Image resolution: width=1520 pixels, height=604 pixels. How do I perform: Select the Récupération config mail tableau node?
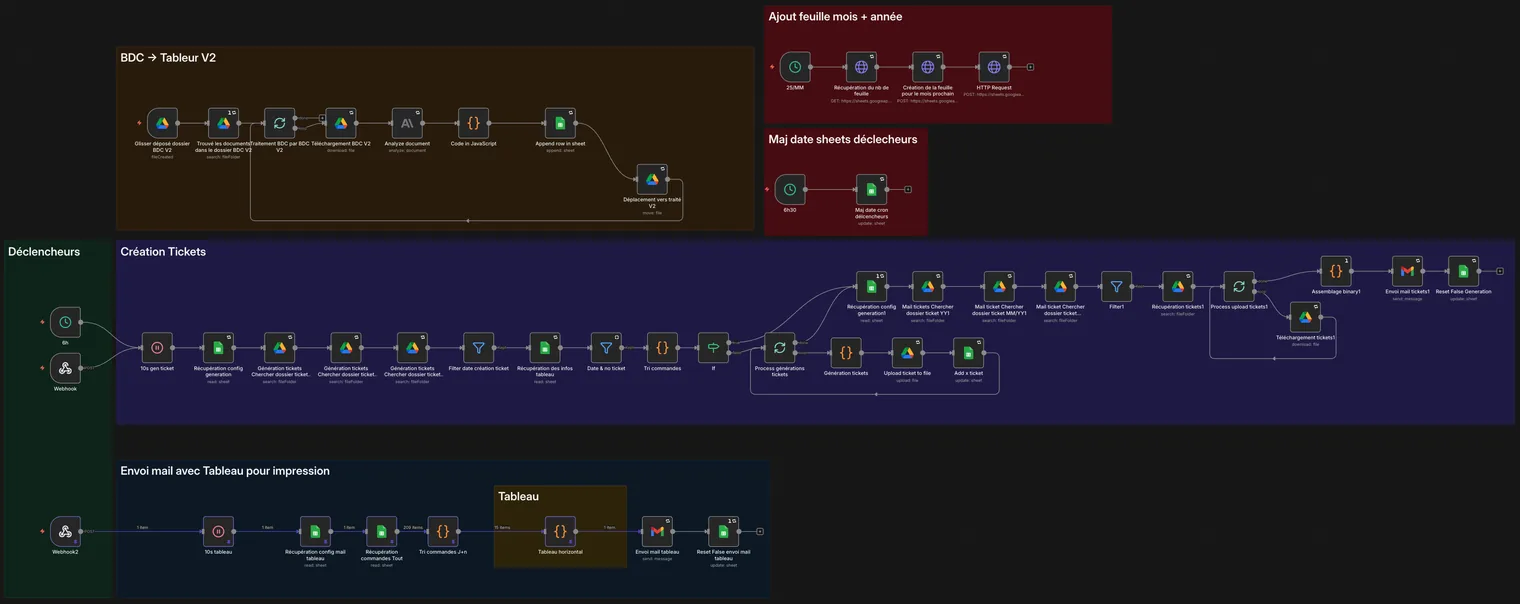[x=315, y=531]
